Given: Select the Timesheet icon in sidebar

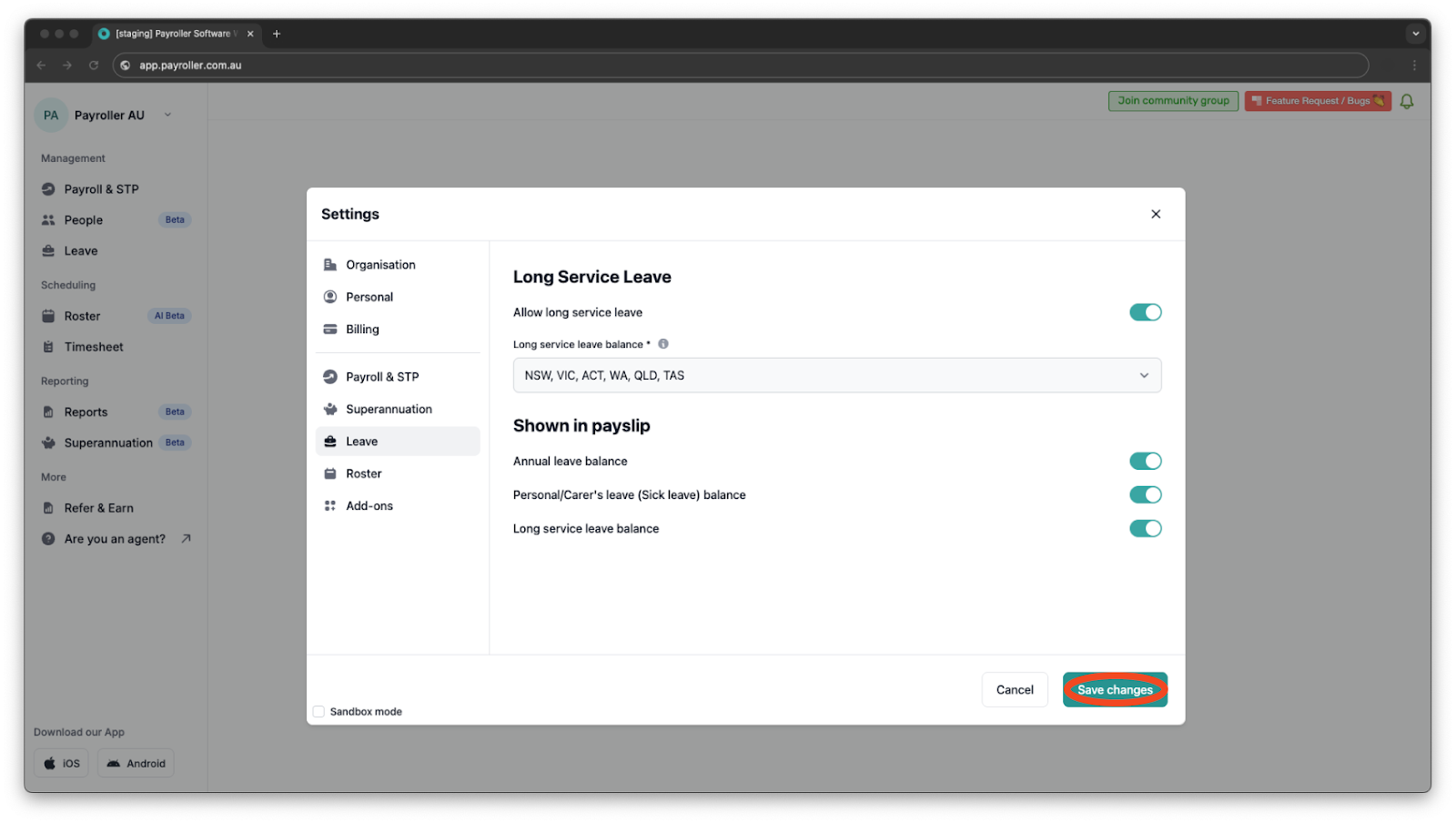Looking at the screenshot, I should click(48, 346).
